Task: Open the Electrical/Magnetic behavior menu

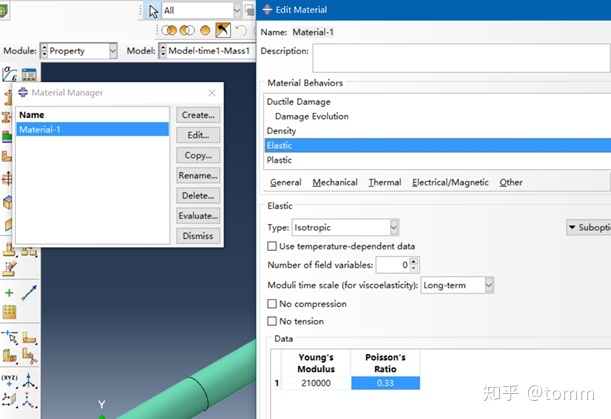Action: pos(450,182)
